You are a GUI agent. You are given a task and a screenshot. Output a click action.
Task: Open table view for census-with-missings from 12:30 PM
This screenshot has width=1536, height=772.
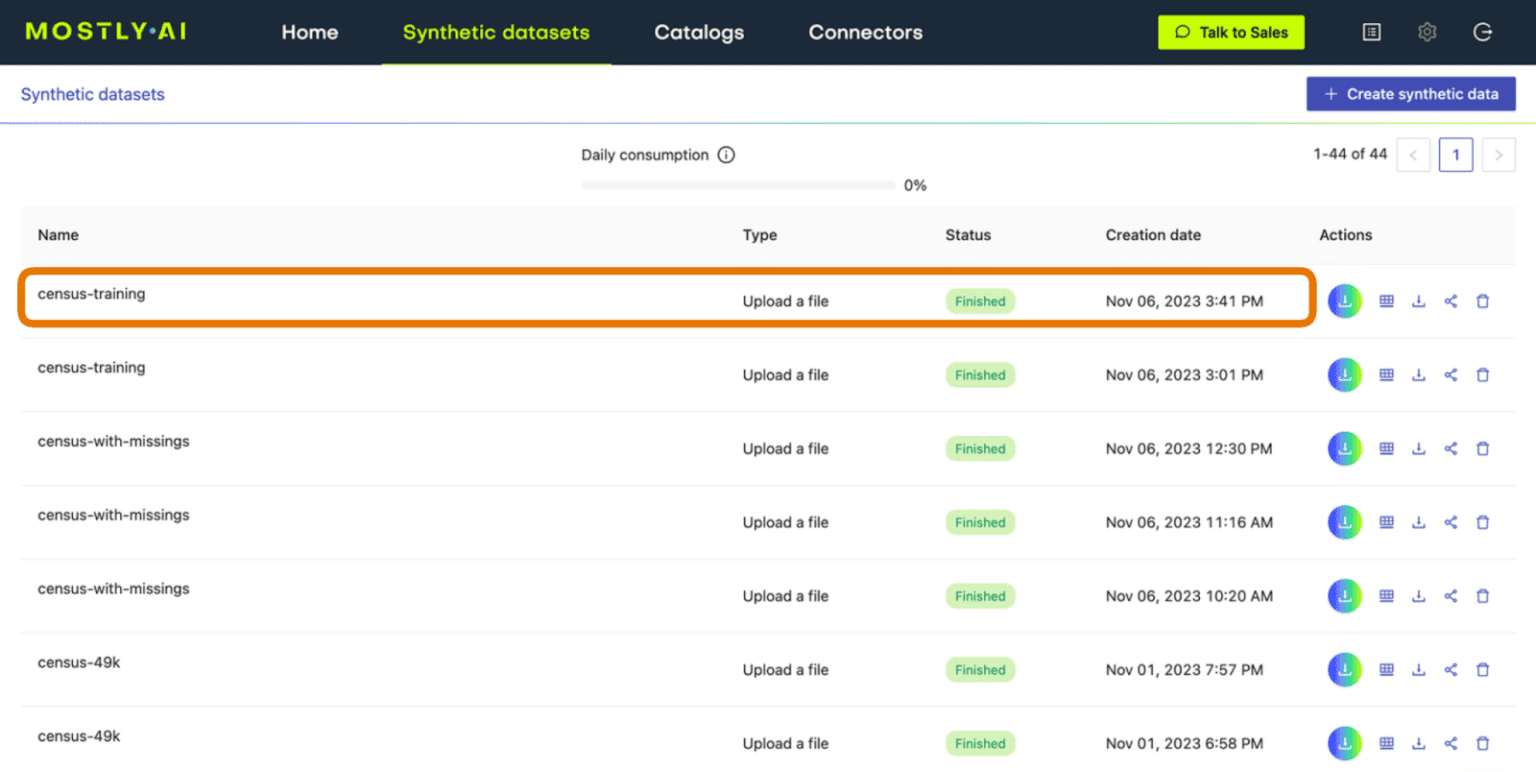tap(1386, 448)
